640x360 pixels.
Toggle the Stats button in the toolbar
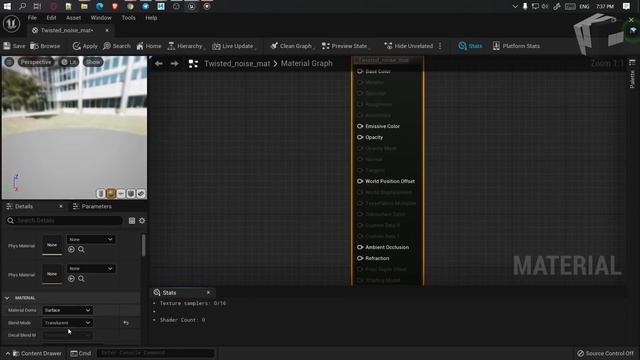click(470, 46)
